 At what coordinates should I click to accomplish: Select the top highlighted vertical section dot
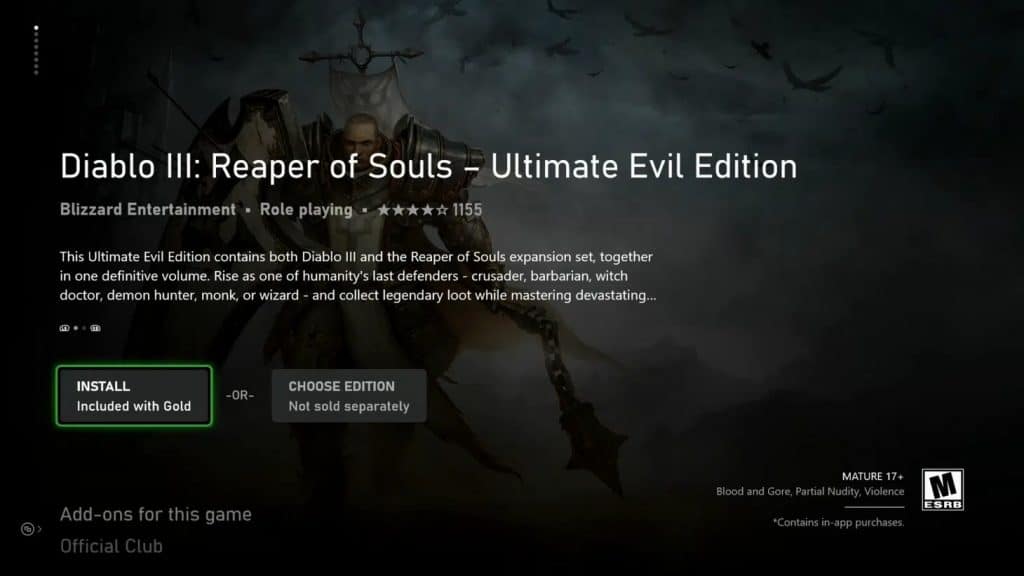(x=36, y=27)
